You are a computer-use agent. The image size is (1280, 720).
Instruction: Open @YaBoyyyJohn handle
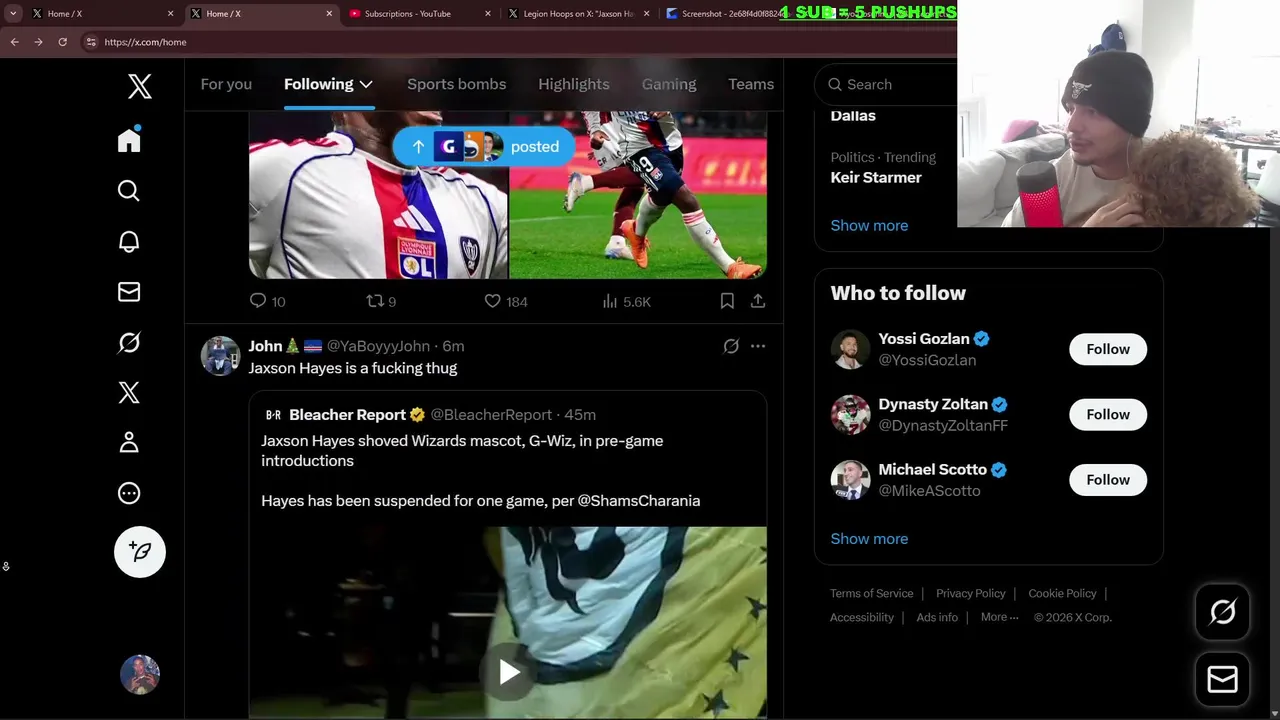378,346
